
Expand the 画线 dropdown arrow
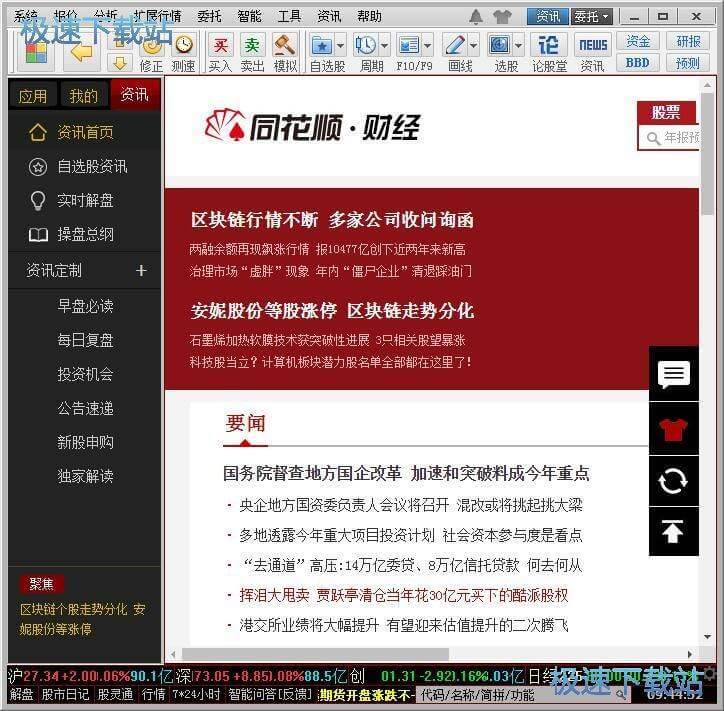[474, 45]
